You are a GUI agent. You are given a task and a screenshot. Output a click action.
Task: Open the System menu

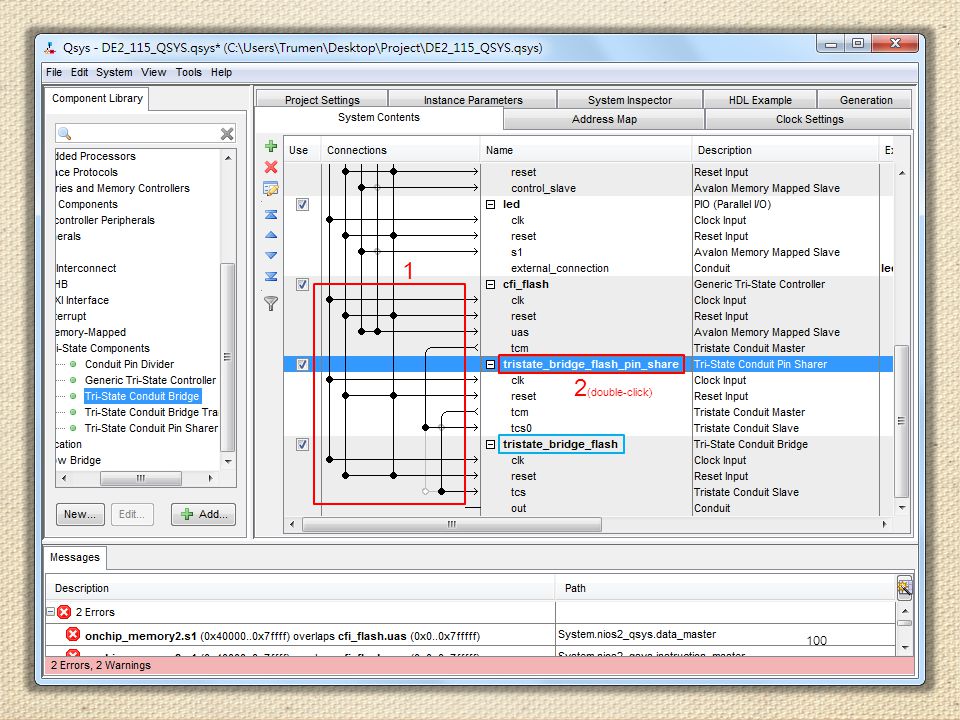114,72
